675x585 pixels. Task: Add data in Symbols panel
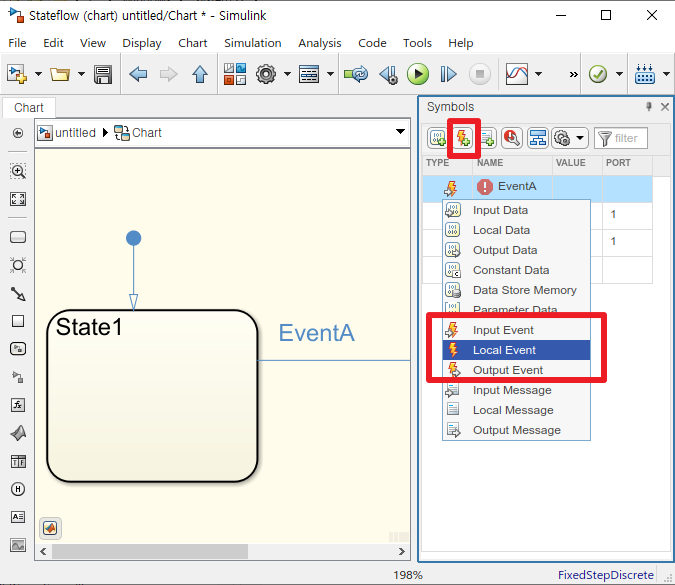pos(438,138)
